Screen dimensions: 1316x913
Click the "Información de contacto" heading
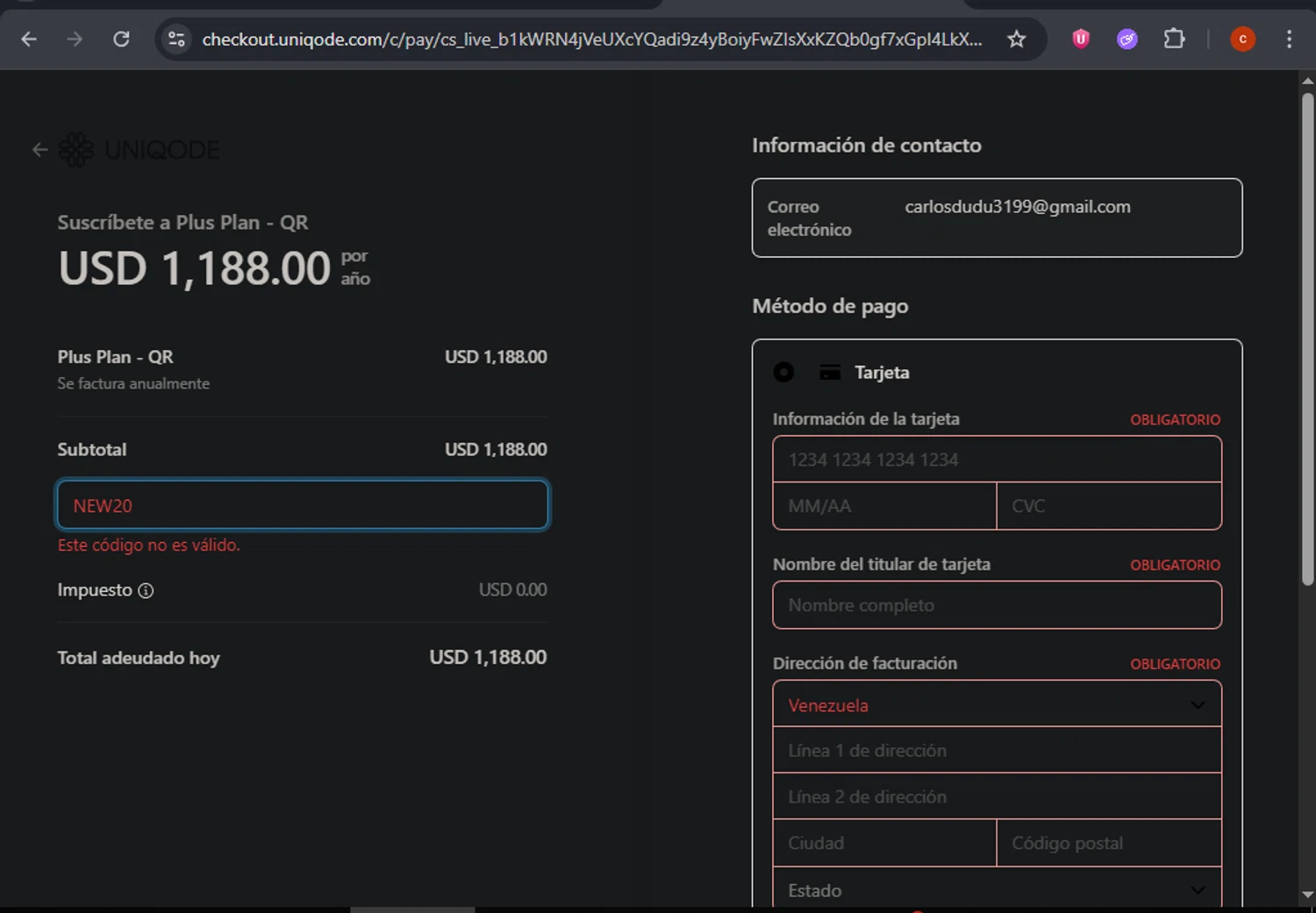(x=867, y=146)
